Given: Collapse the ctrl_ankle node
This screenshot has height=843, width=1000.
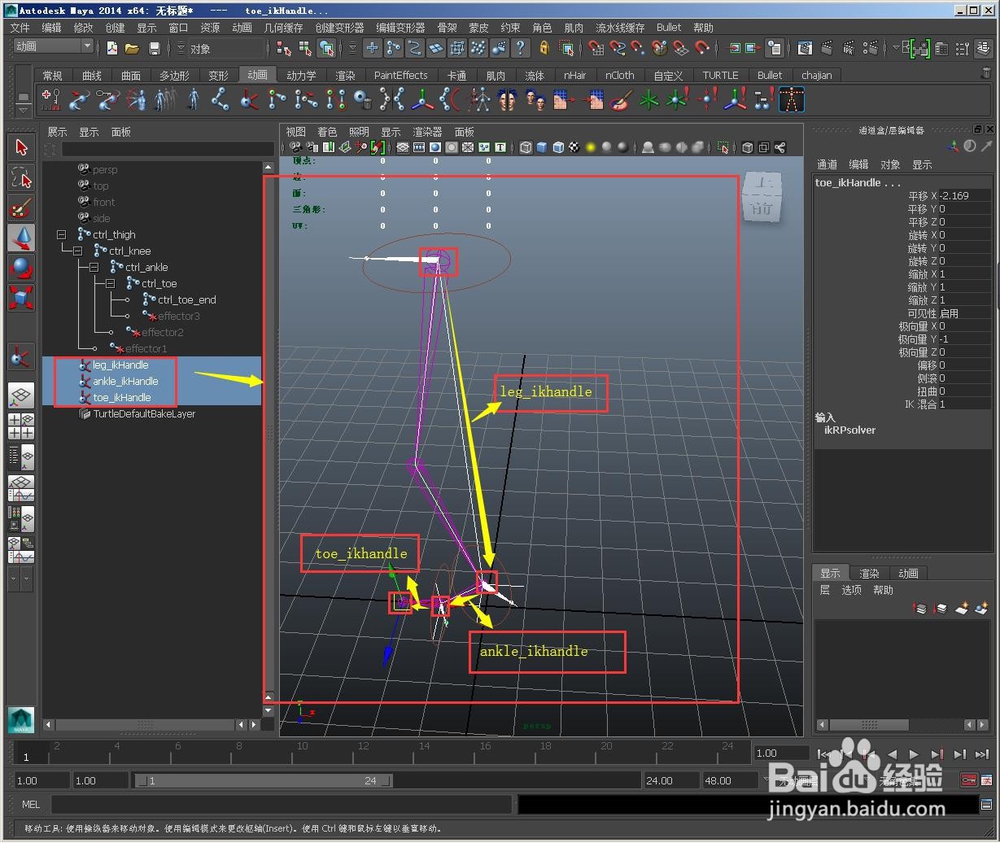Looking at the screenshot, I should tap(94, 267).
